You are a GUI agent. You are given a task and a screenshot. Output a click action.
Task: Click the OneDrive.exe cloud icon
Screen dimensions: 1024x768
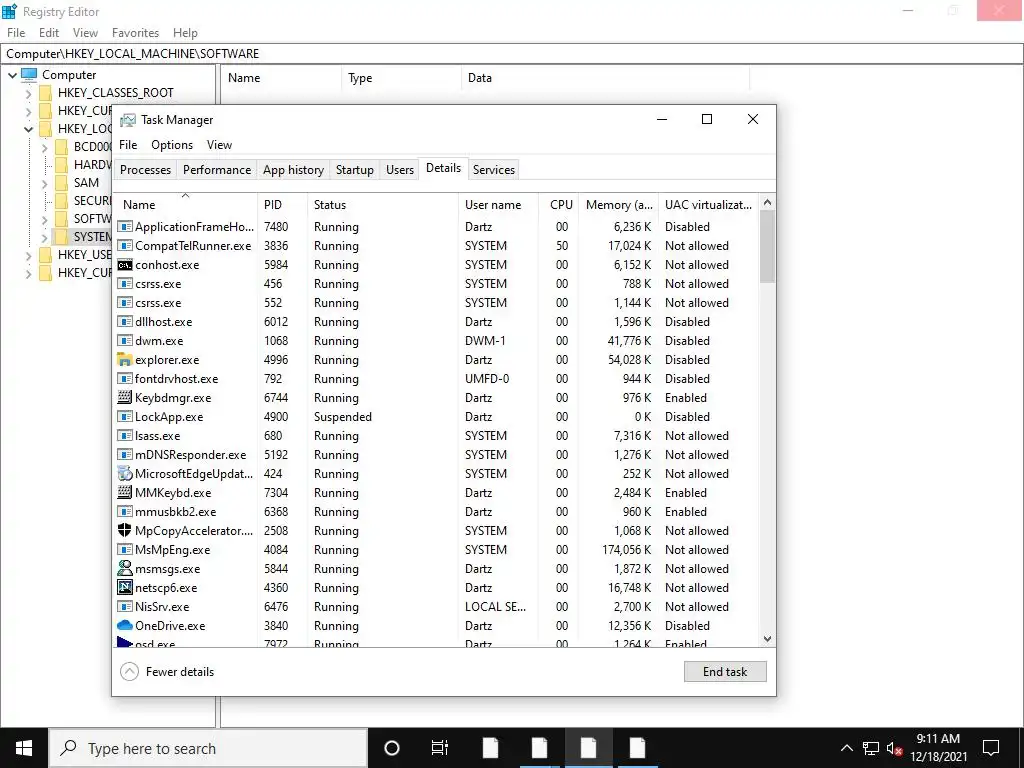click(x=125, y=625)
